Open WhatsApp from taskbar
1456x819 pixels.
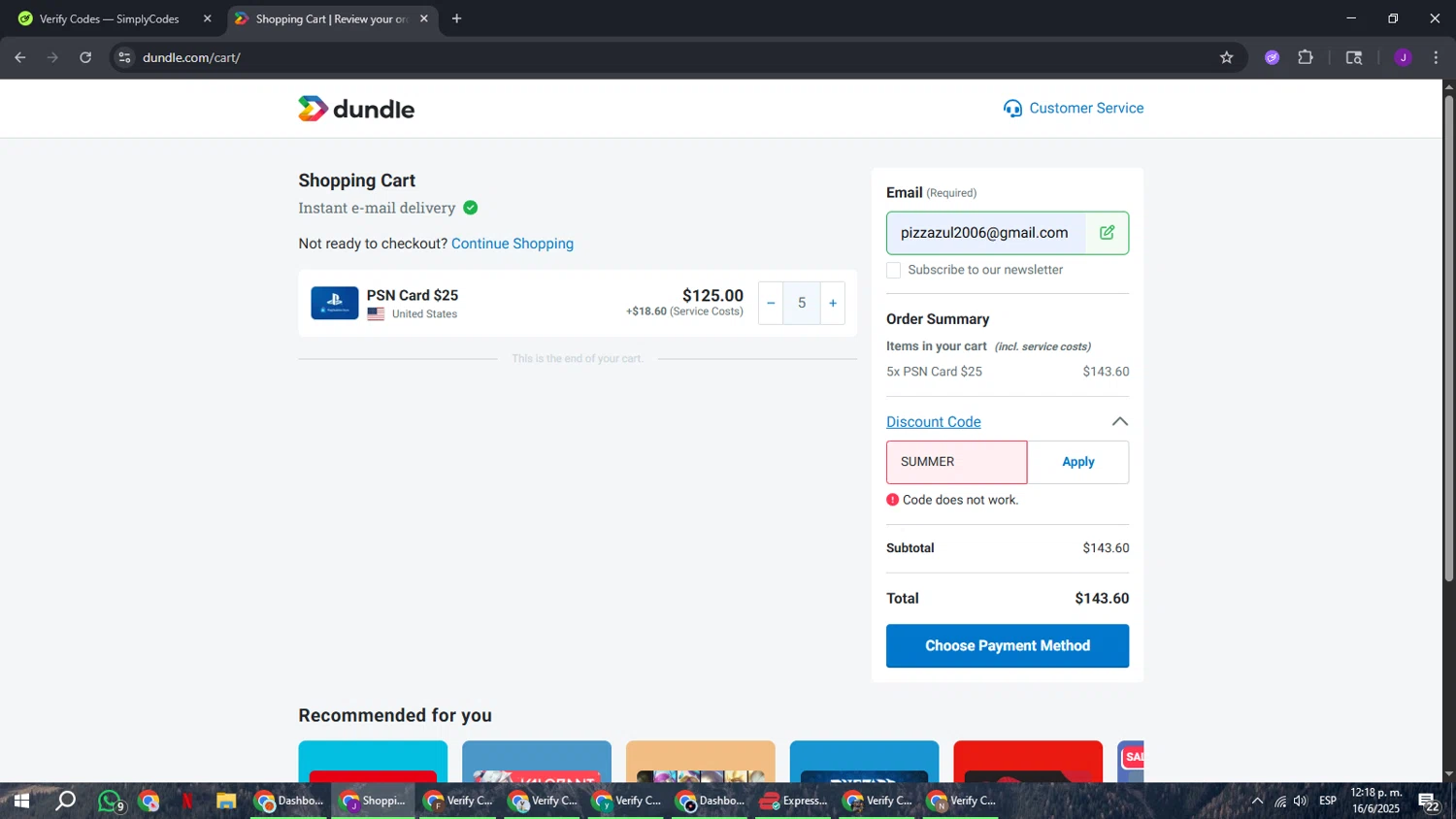coord(110,802)
